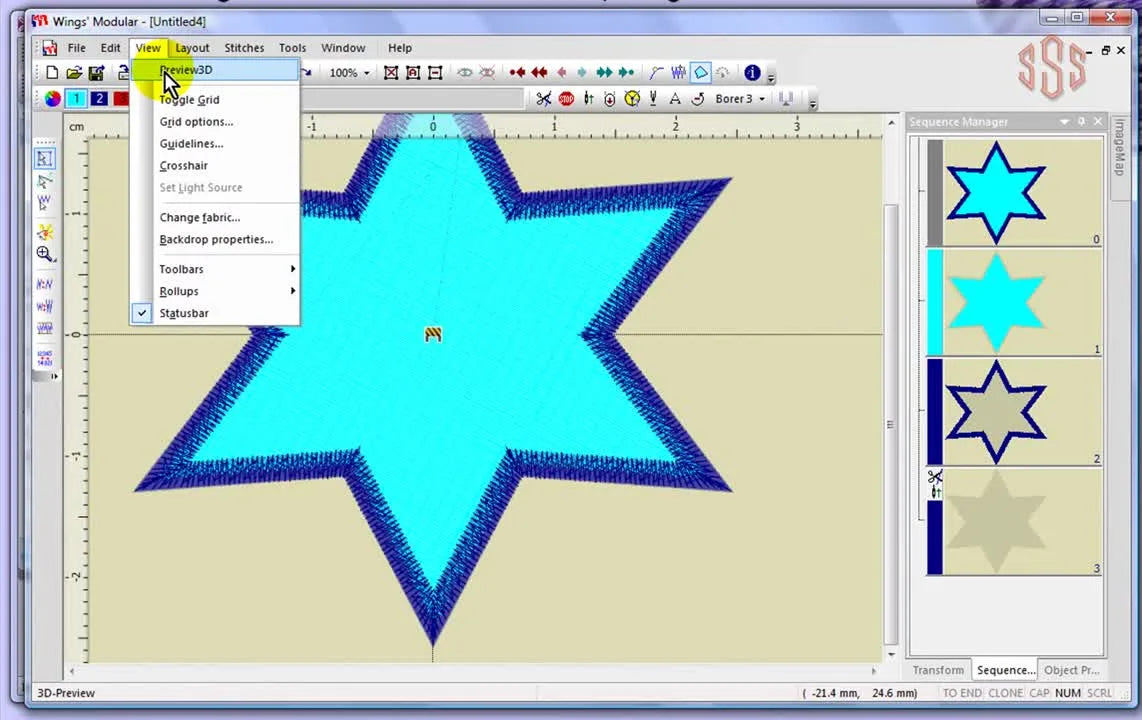Viewport: 1142px width, 720px height.
Task: Toggle the stitch view zigzag icon
Action: point(678,73)
